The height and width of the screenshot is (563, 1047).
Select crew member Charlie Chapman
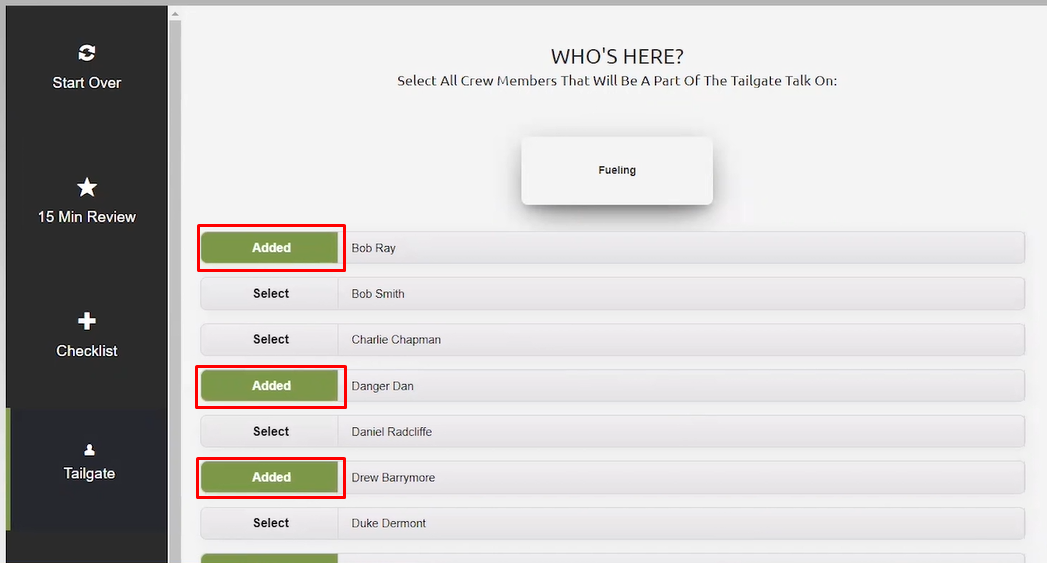pyautogui.click(x=270, y=339)
